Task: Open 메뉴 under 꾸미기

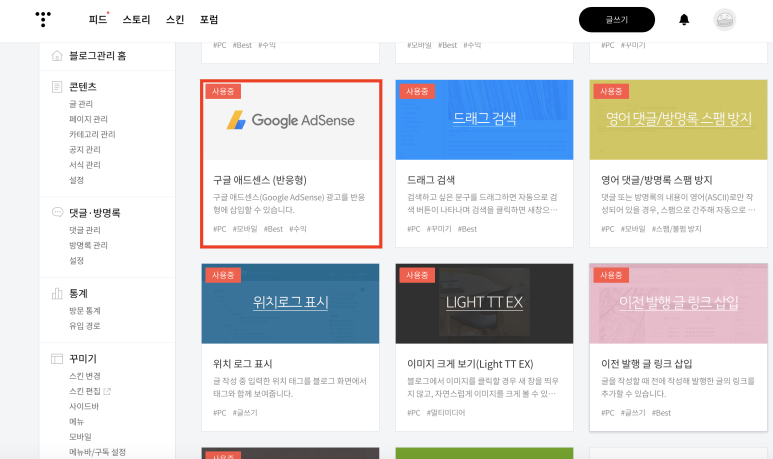Action: [x=76, y=422]
